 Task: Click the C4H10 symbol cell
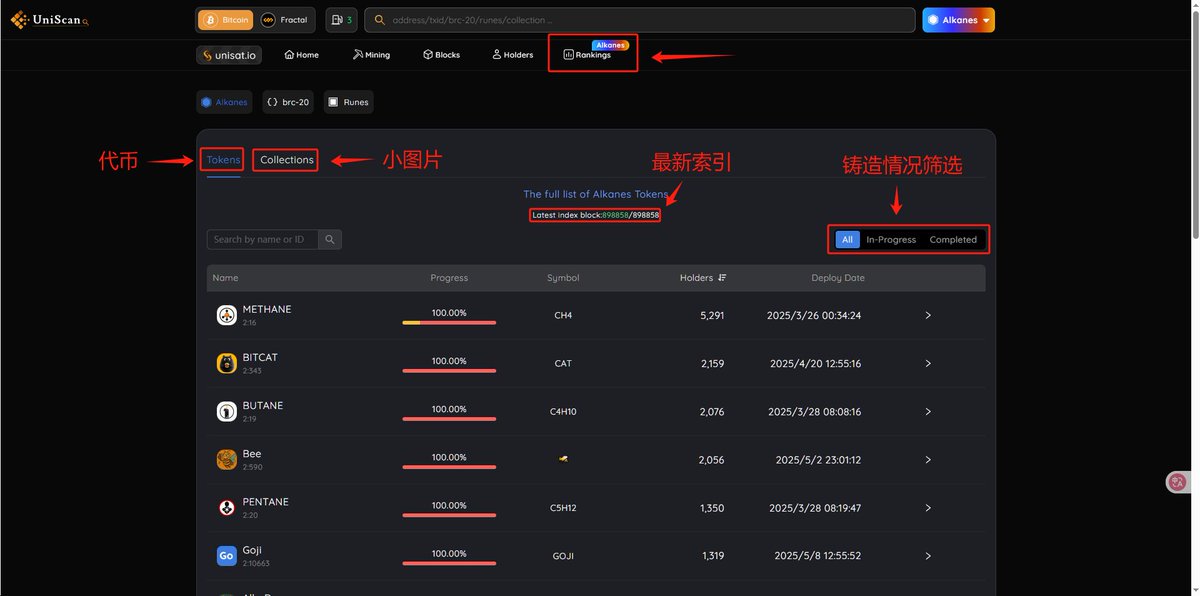pyautogui.click(x=563, y=411)
